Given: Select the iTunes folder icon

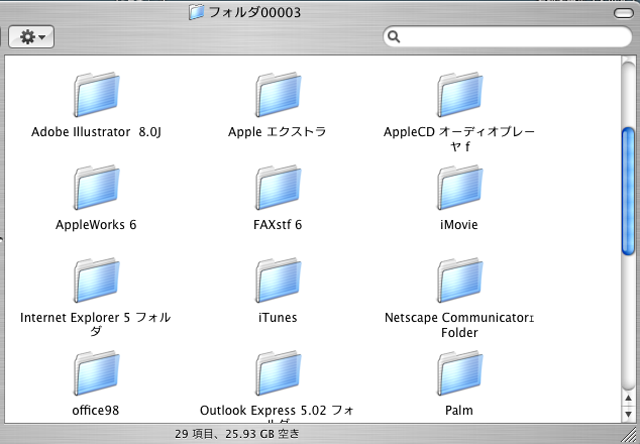Looking at the screenshot, I should (x=278, y=280).
